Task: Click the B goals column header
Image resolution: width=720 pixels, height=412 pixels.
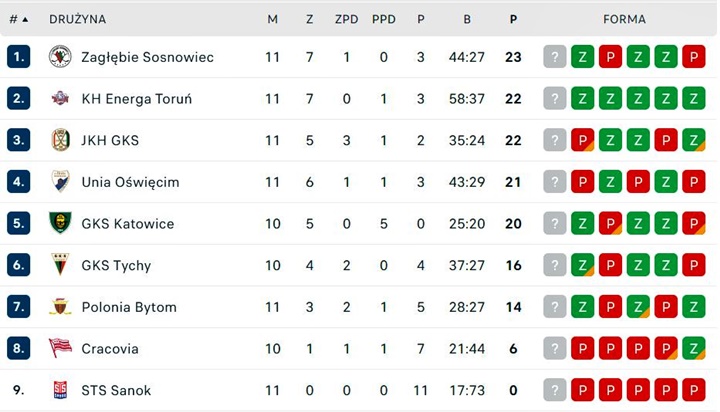Action: [467, 19]
